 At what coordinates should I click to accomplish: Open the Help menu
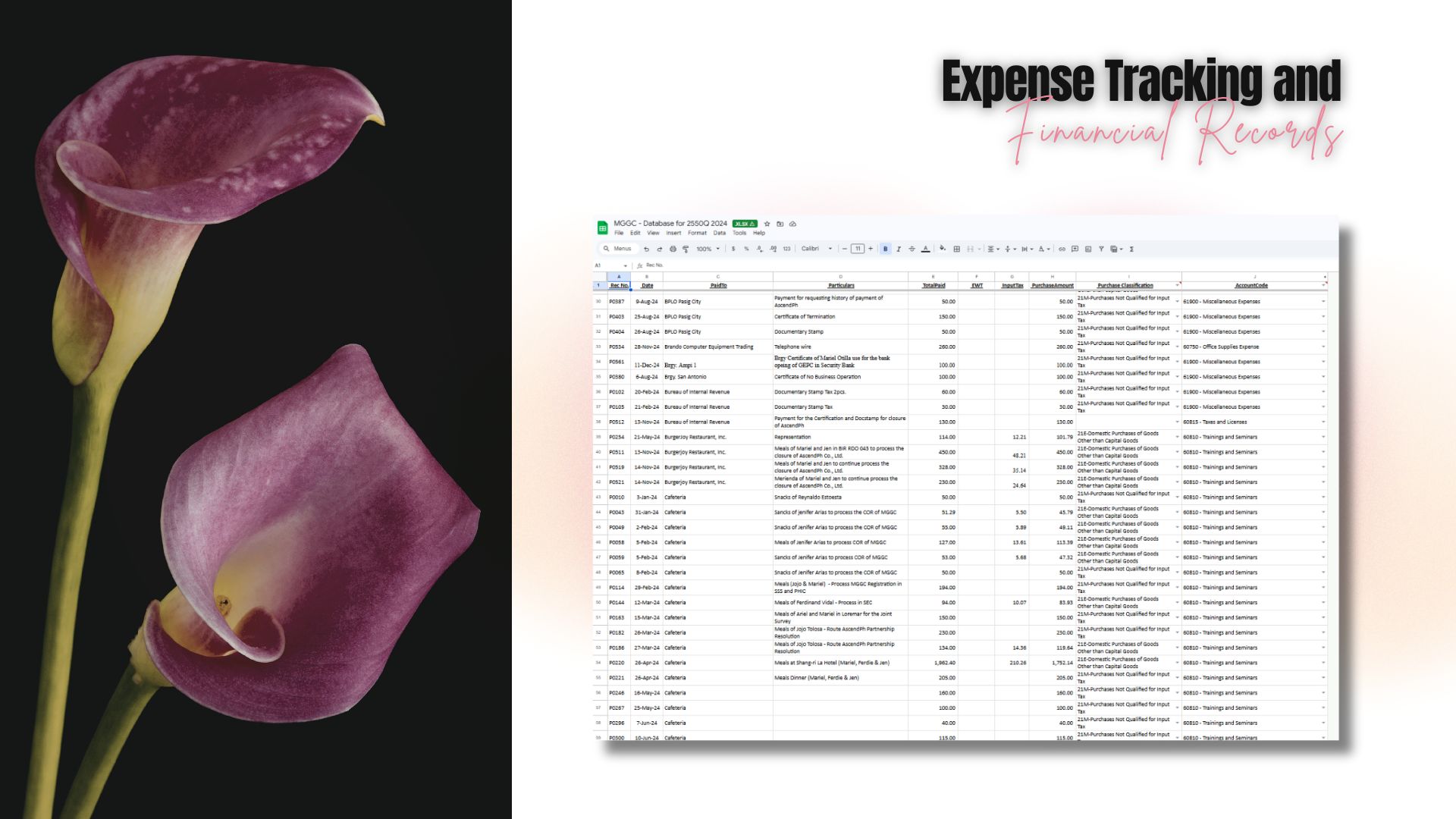point(759,233)
